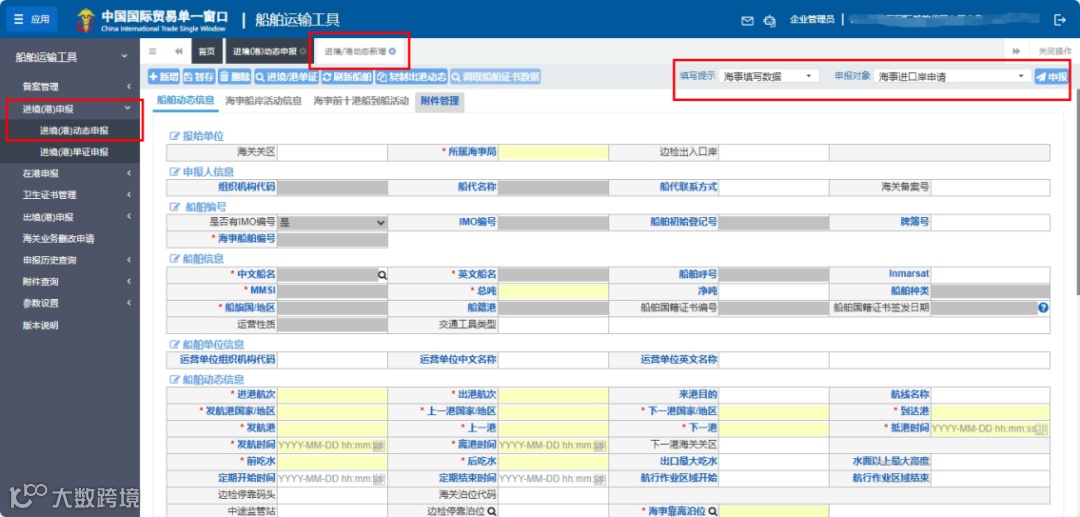Click the edit icon beside 报给单位 heading
1080x517 pixels.
pos(174,136)
